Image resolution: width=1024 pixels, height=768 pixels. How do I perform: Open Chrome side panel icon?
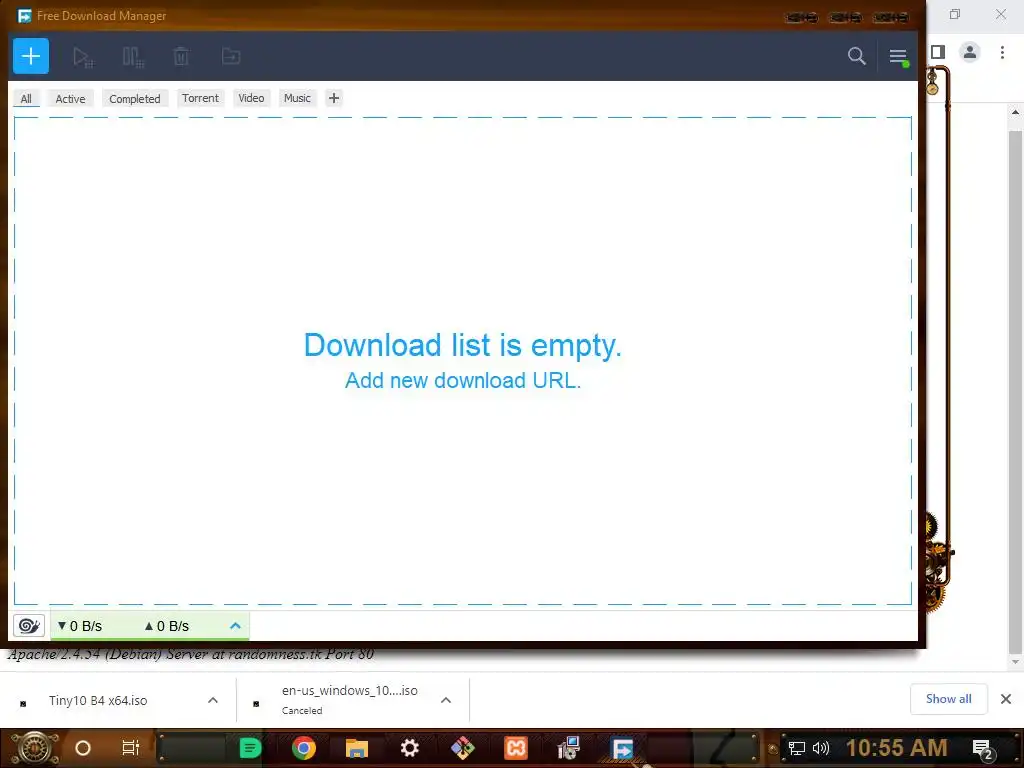[938, 52]
